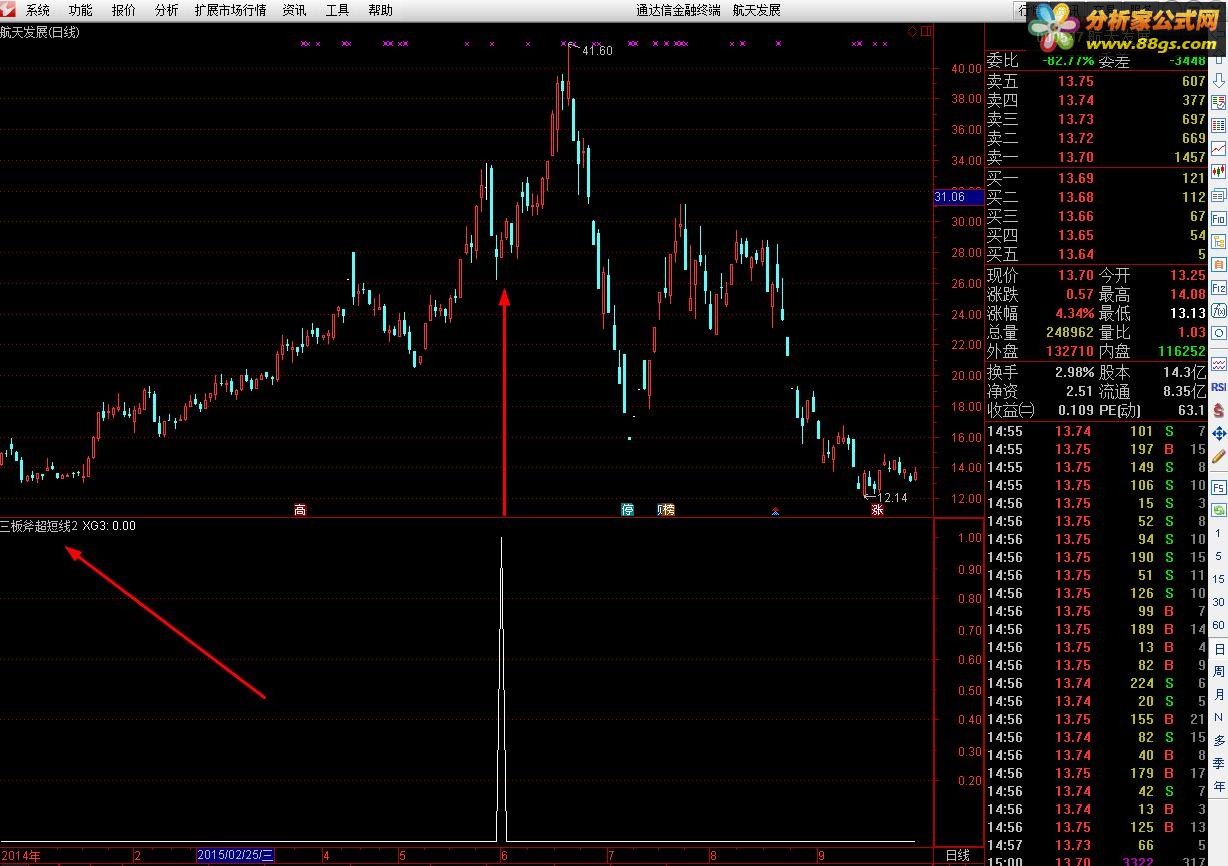This screenshot has height=866, width=1228.
Task: Click the PE(动) value 63.1
Action: tap(1191, 409)
